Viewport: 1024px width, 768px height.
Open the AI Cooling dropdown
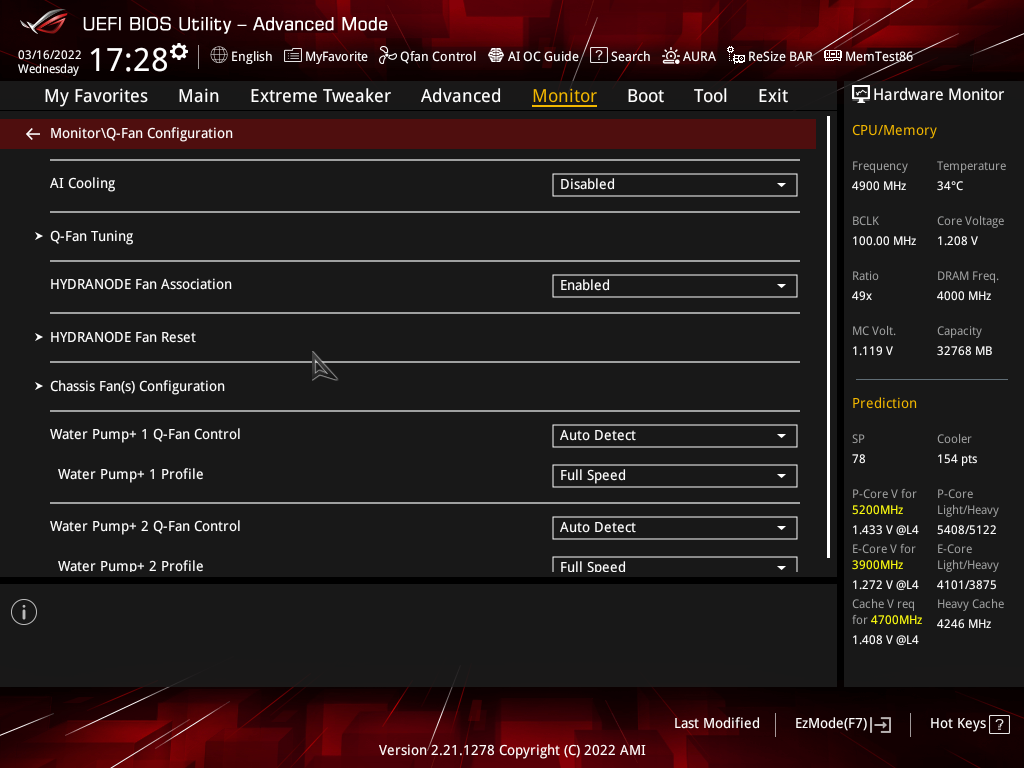click(675, 185)
